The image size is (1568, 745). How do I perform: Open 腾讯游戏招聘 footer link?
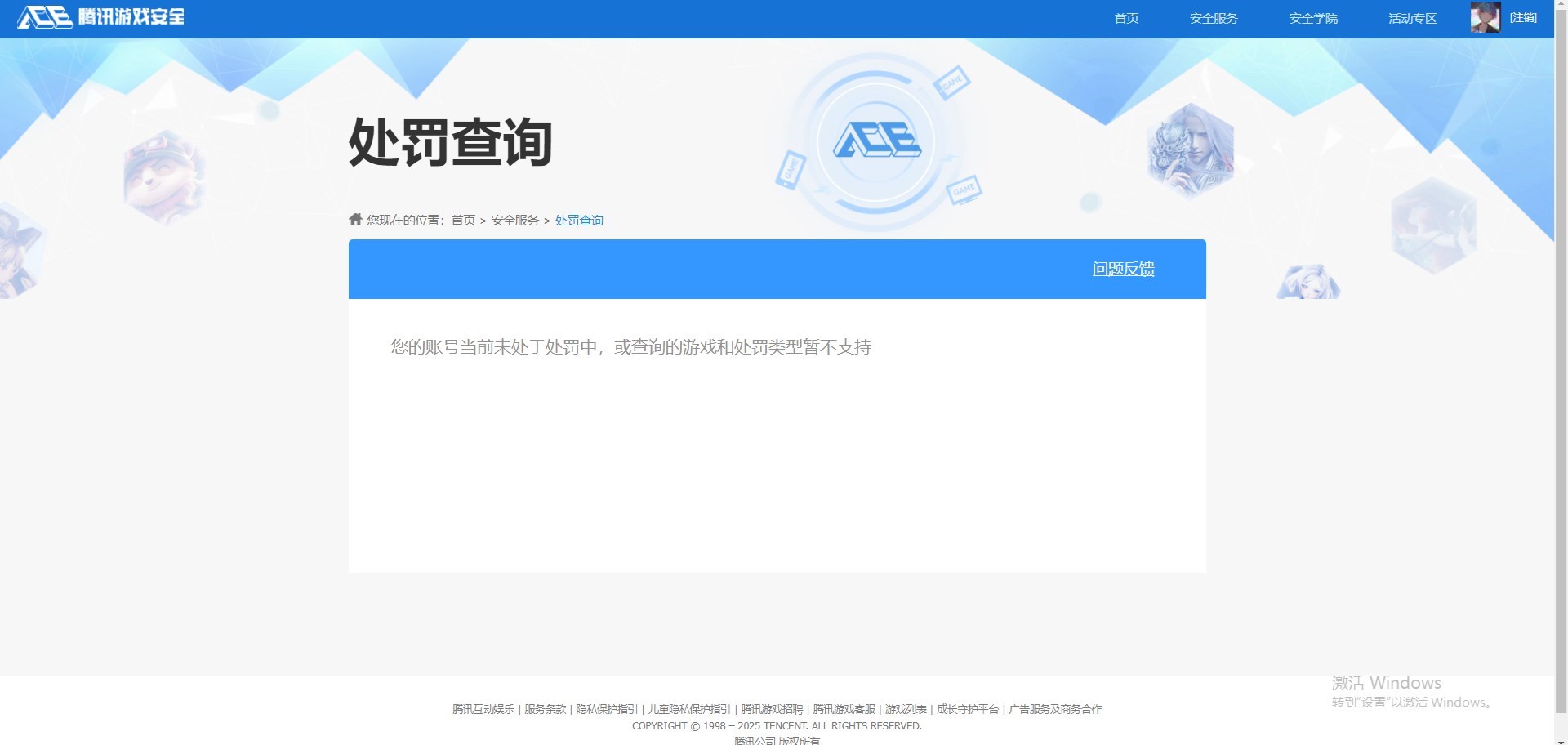click(772, 709)
